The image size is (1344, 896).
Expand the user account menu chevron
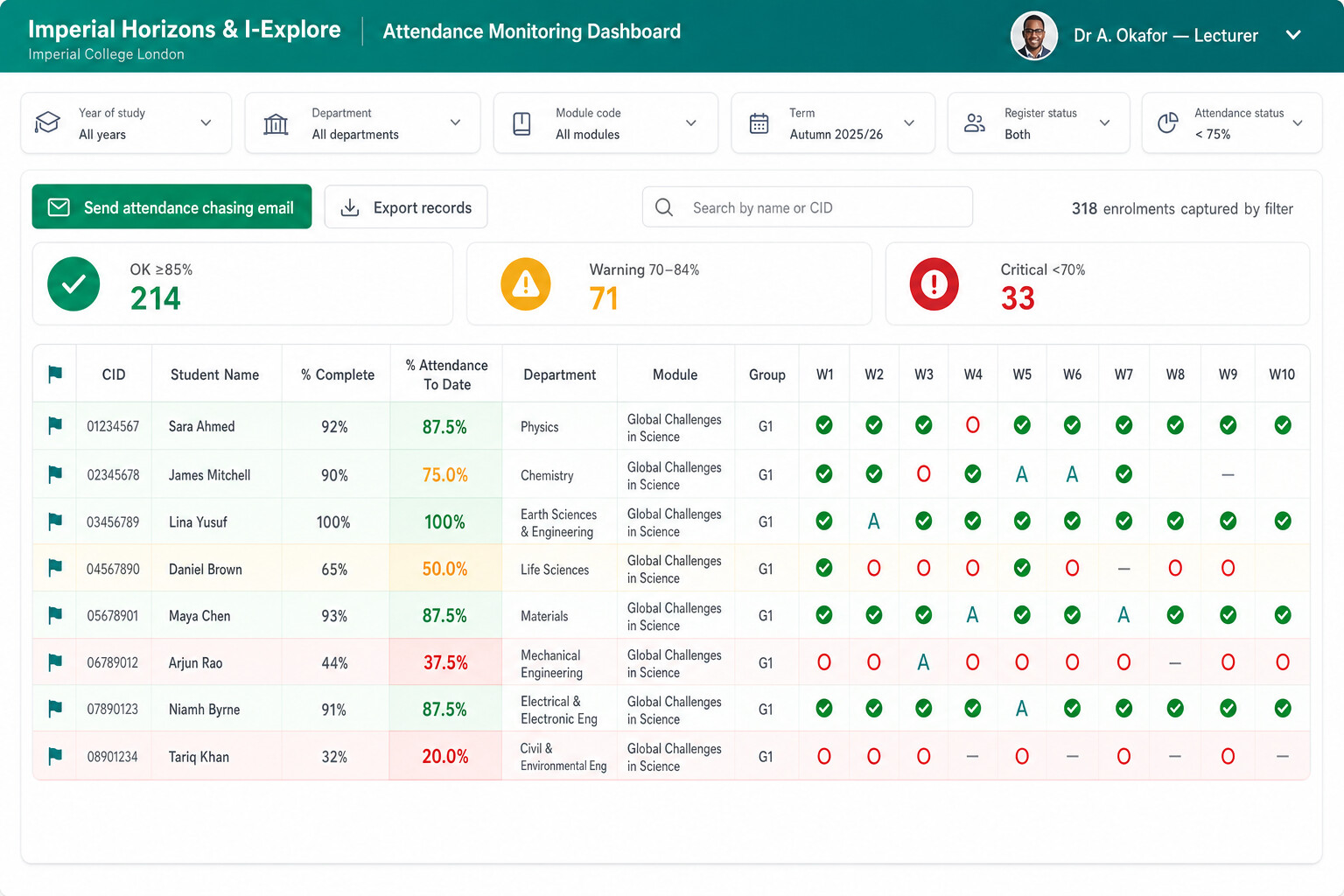[x=1293, y=35]
